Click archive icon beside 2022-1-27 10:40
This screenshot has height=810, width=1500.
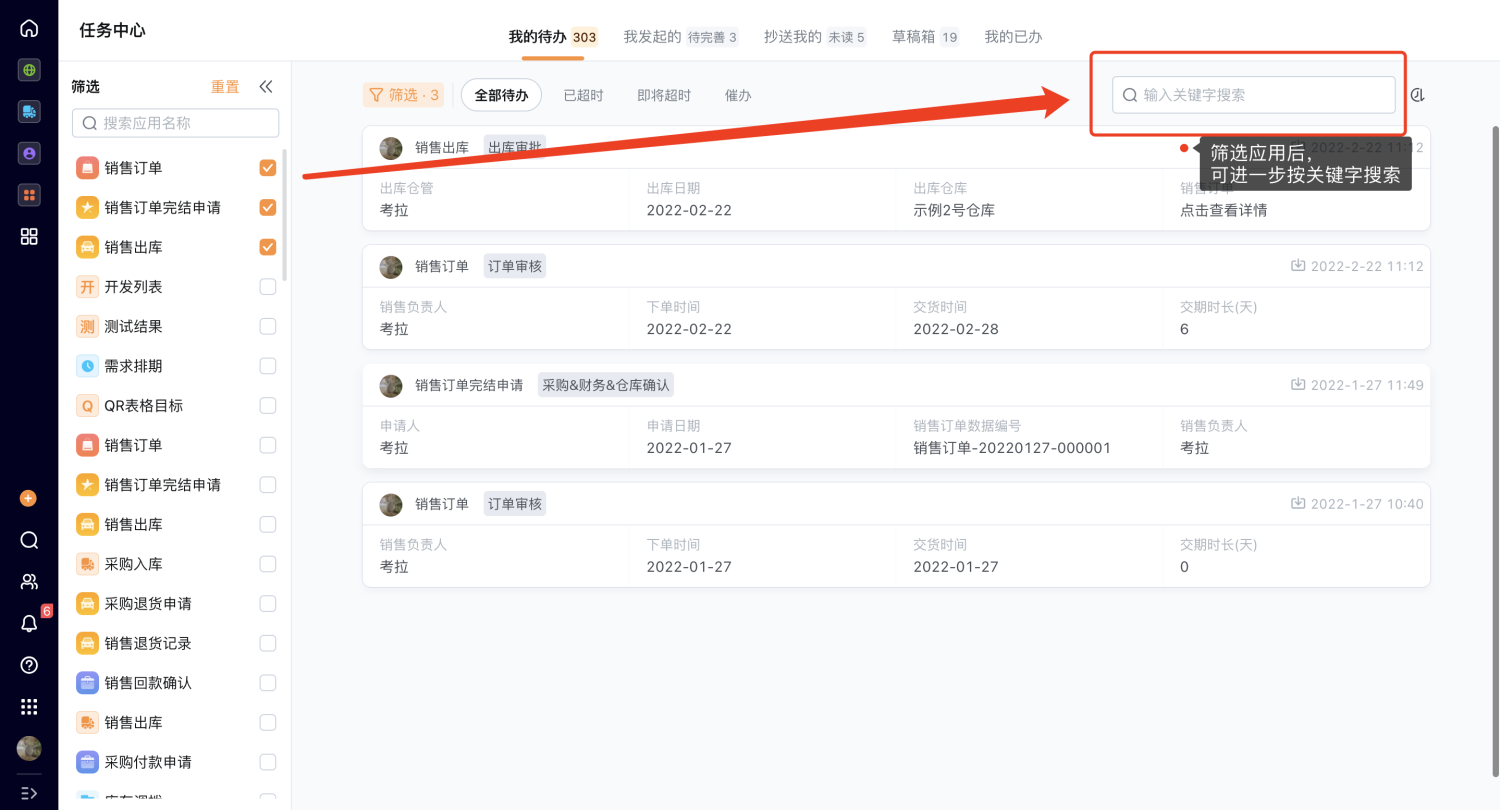[1298, 504]
